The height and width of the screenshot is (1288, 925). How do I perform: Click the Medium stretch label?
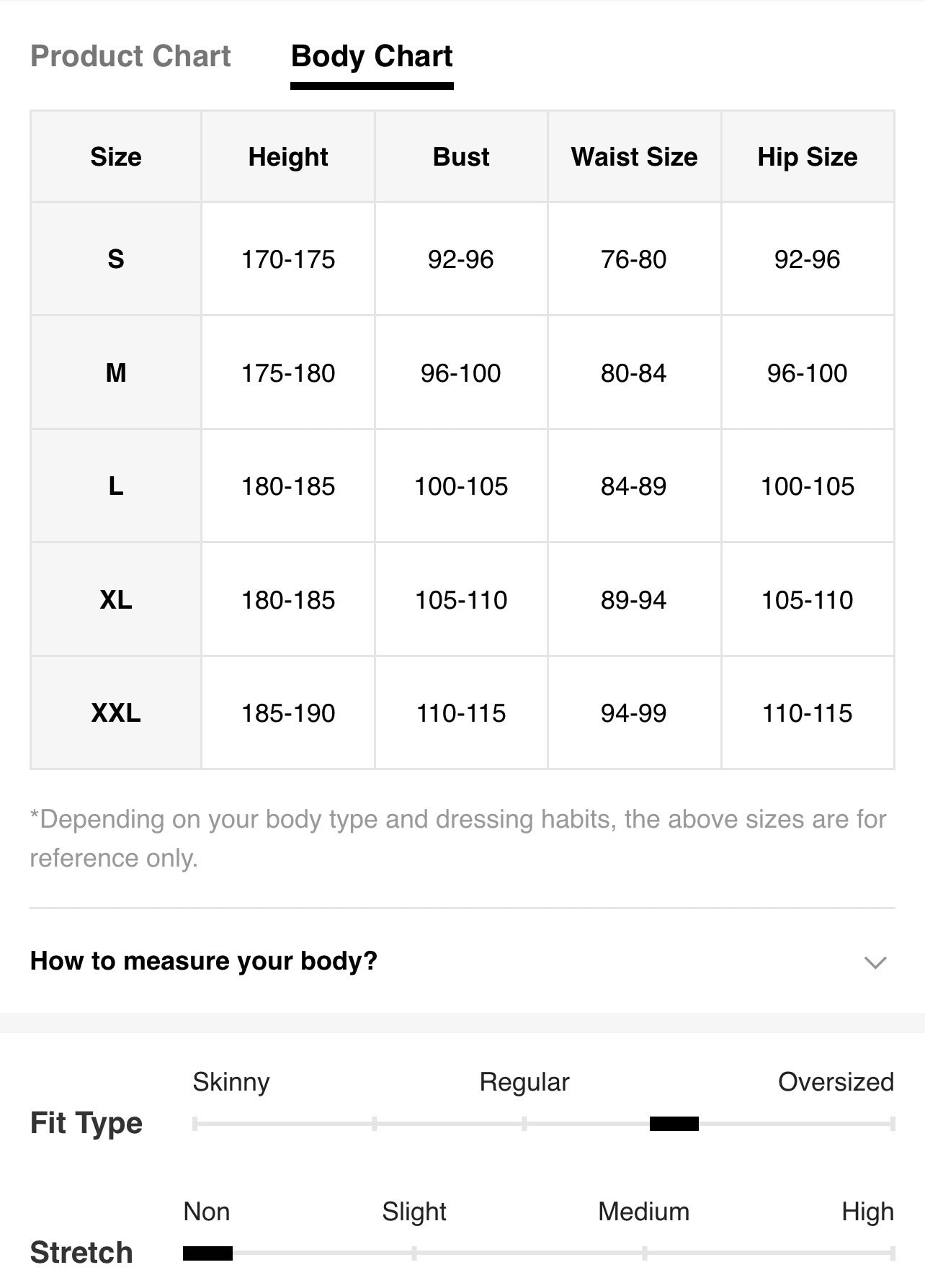pos(644,1212)
